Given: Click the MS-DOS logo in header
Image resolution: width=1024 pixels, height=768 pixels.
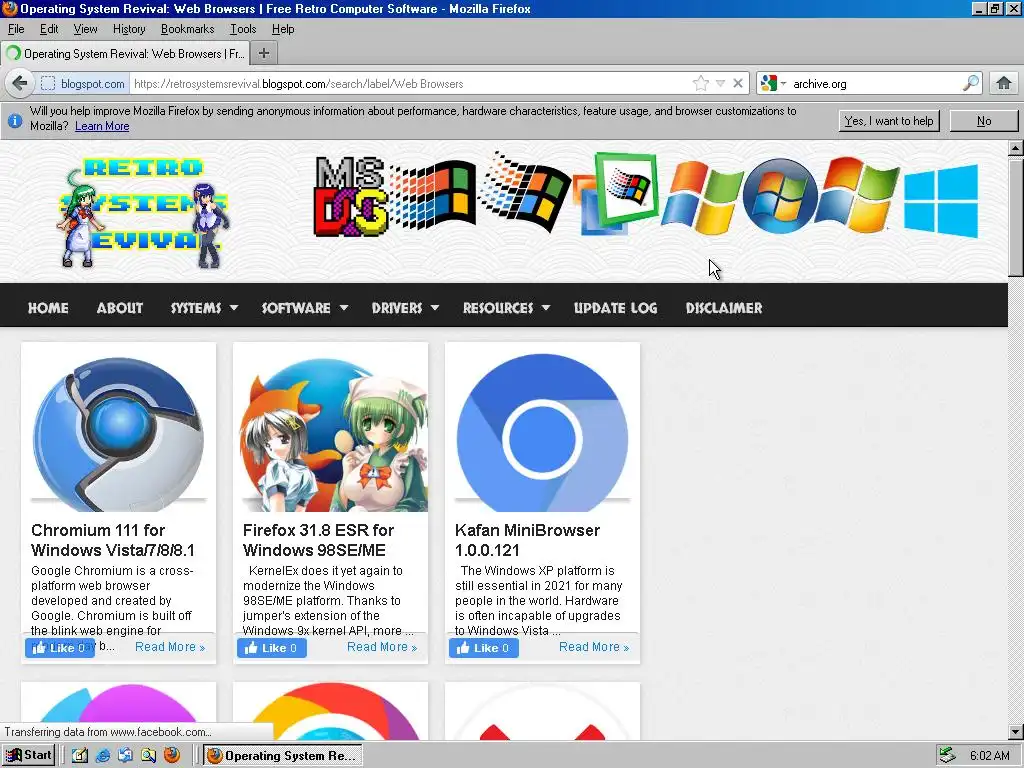Looking at the screenshot, I should 351,197.
